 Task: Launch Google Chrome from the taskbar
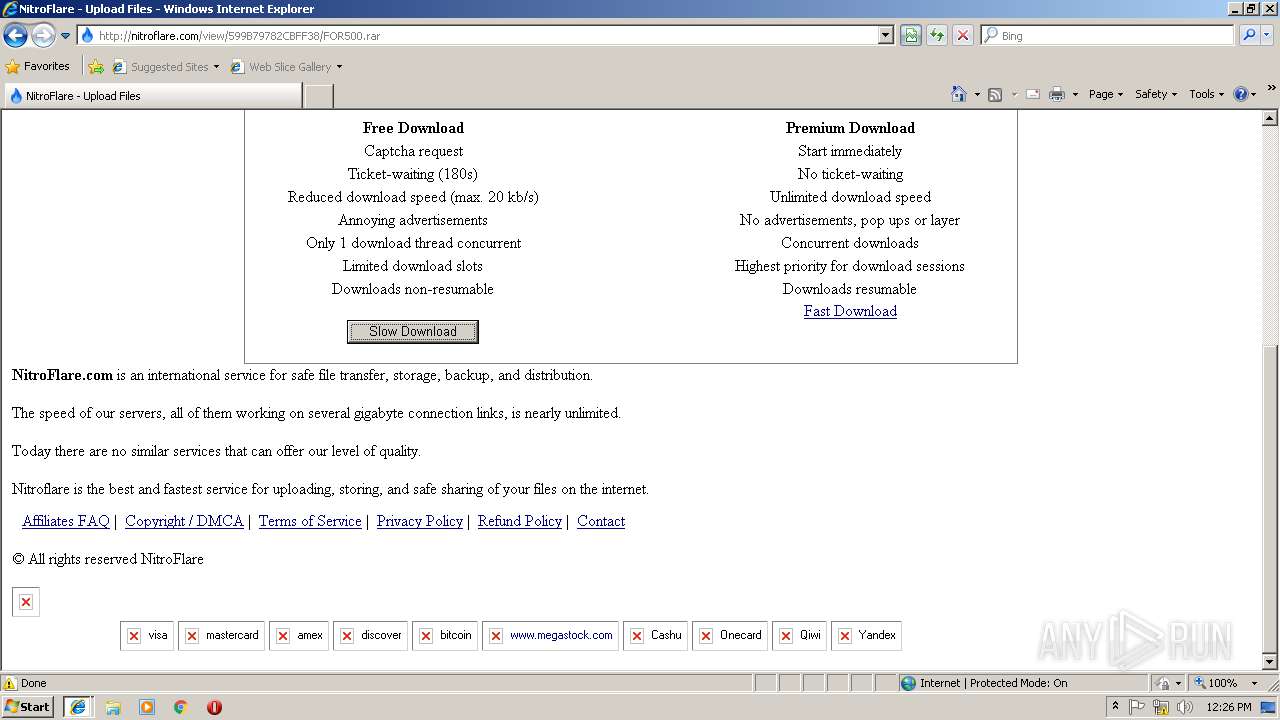(x=181, y=707)
